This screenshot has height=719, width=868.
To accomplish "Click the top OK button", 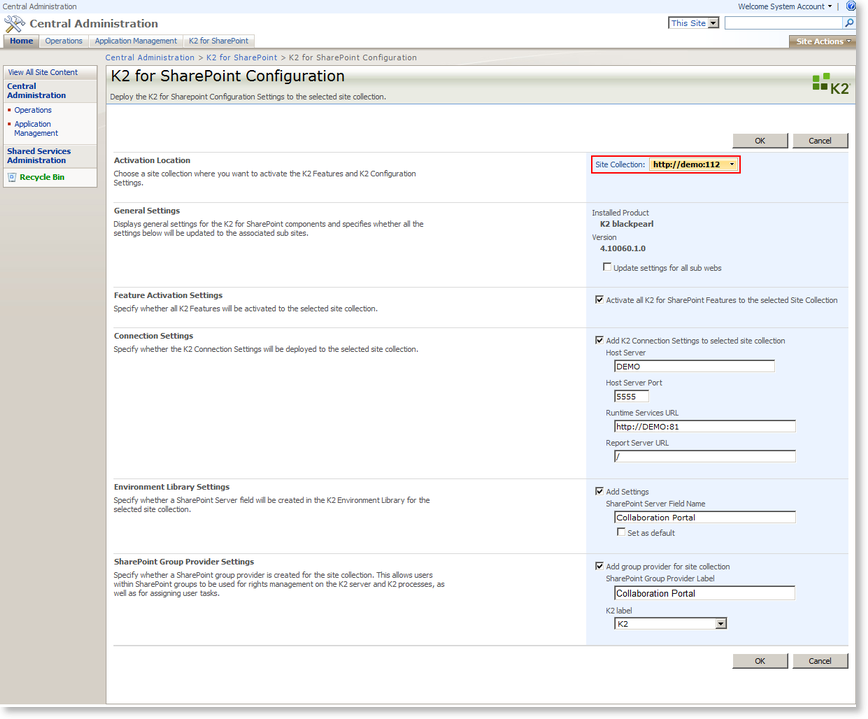I will [x=760, y=141].
